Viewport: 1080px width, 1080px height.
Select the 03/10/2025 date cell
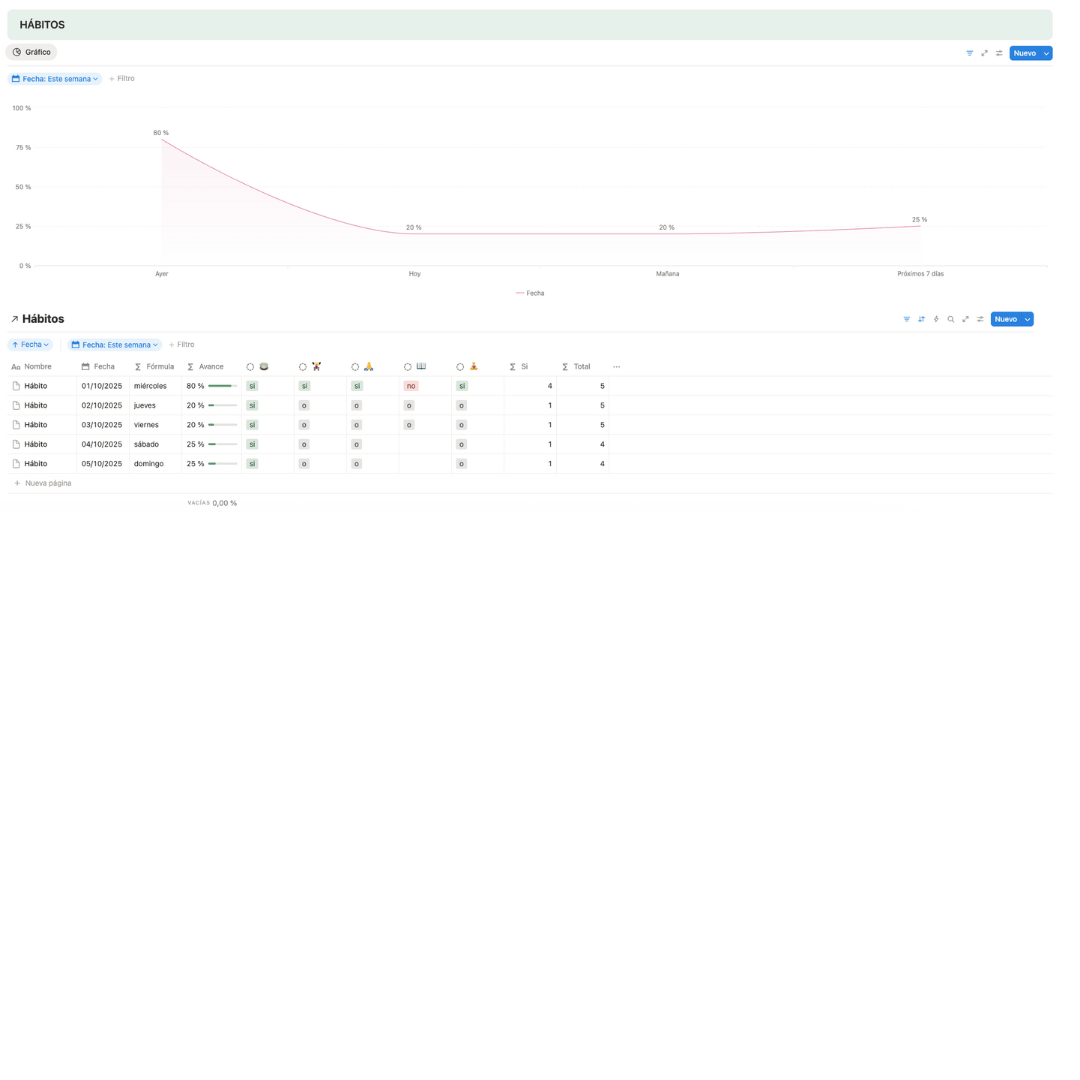[x=103, y=425]
